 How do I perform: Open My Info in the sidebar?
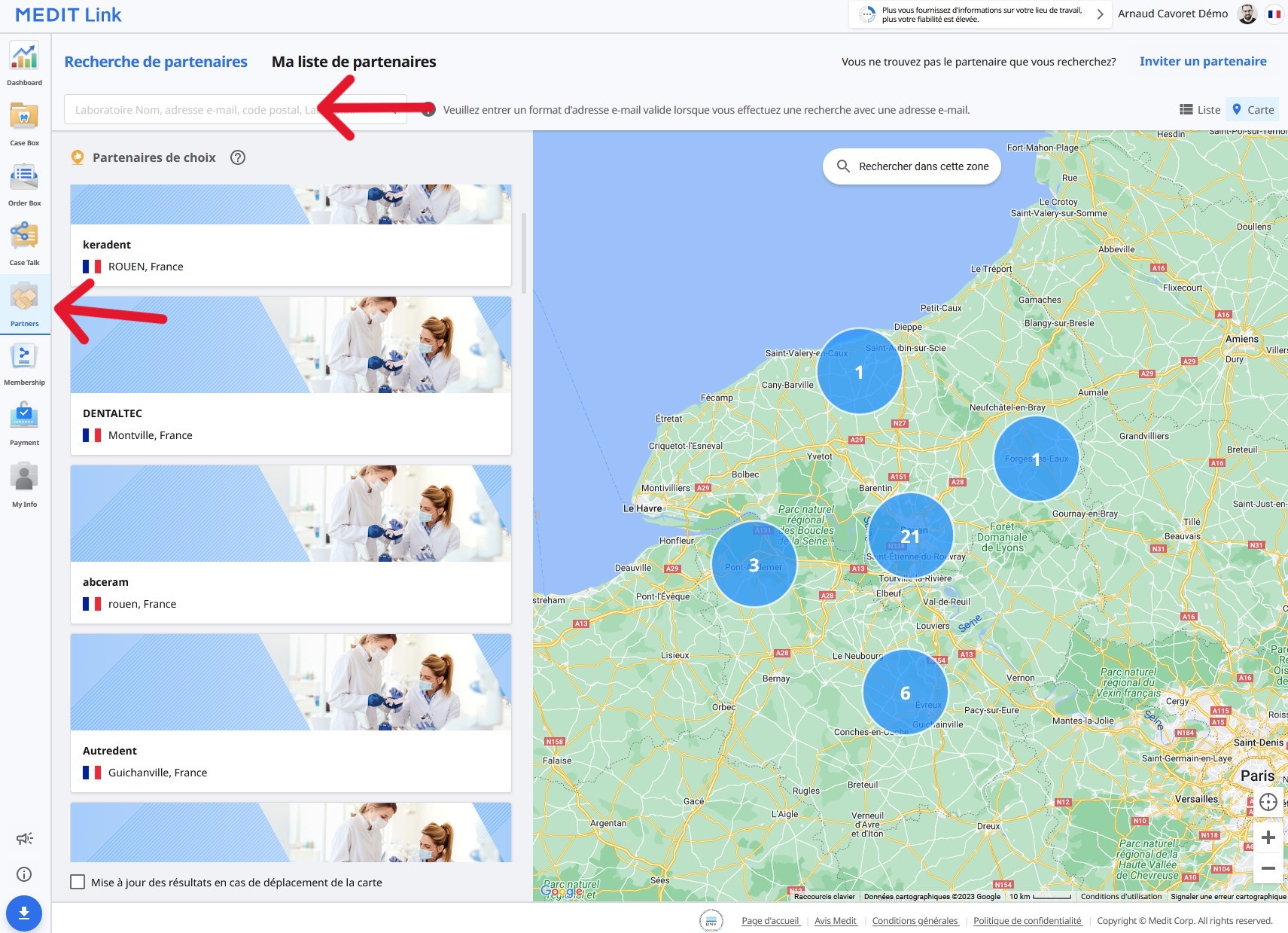pos(24,485)
